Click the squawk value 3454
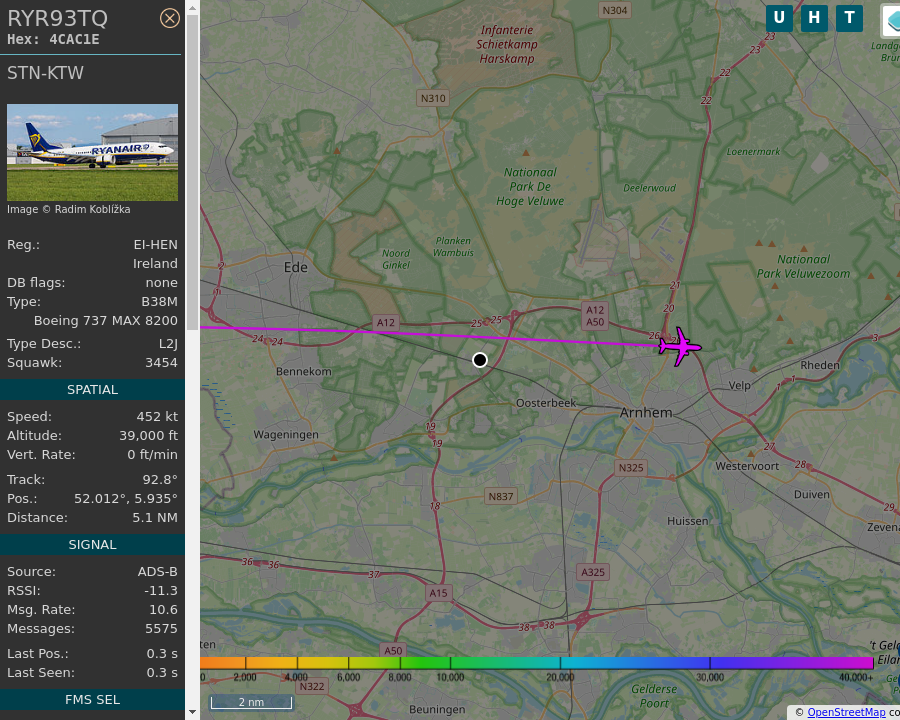Screen dimensions: 900x720 point(161,362)
